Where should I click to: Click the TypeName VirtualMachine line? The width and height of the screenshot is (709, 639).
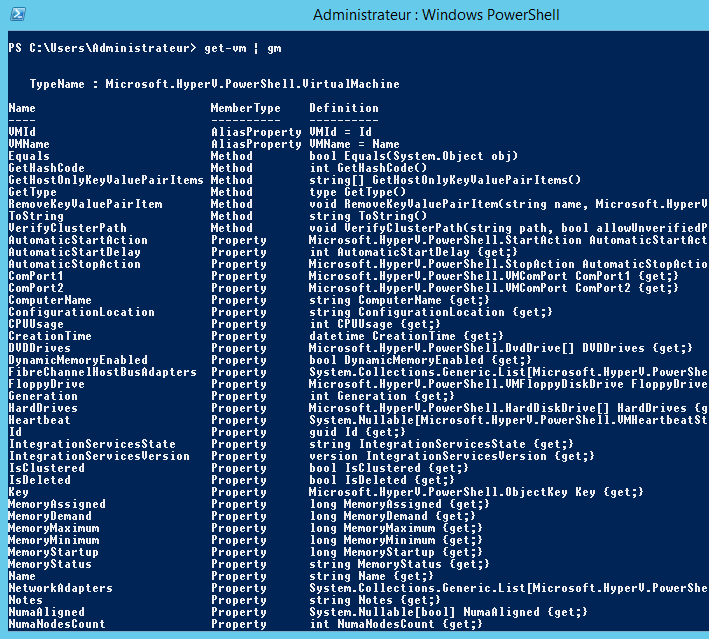tap(214, 84)
